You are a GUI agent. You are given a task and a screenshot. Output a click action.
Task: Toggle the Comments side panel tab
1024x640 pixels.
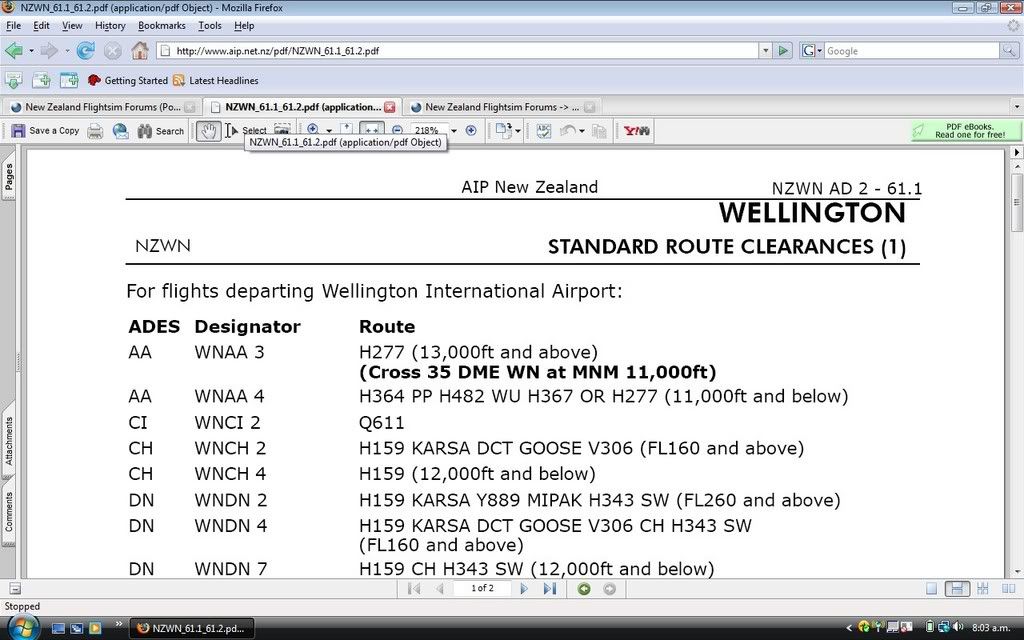pyautogui.click(x=9, y=511)
